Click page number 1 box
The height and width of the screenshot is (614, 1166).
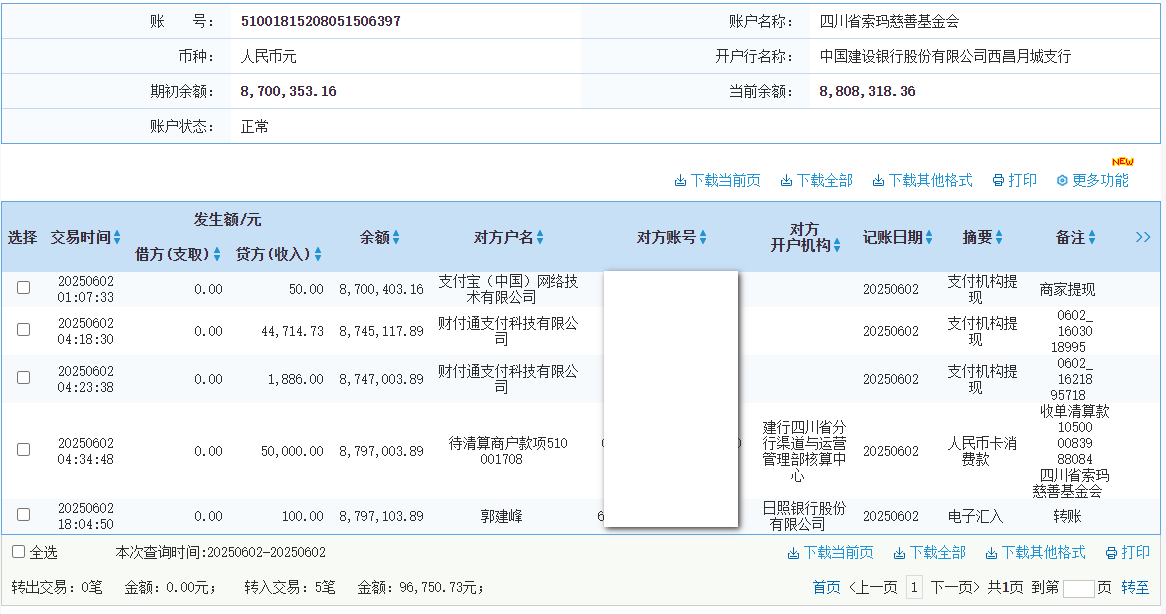[914, 587]
